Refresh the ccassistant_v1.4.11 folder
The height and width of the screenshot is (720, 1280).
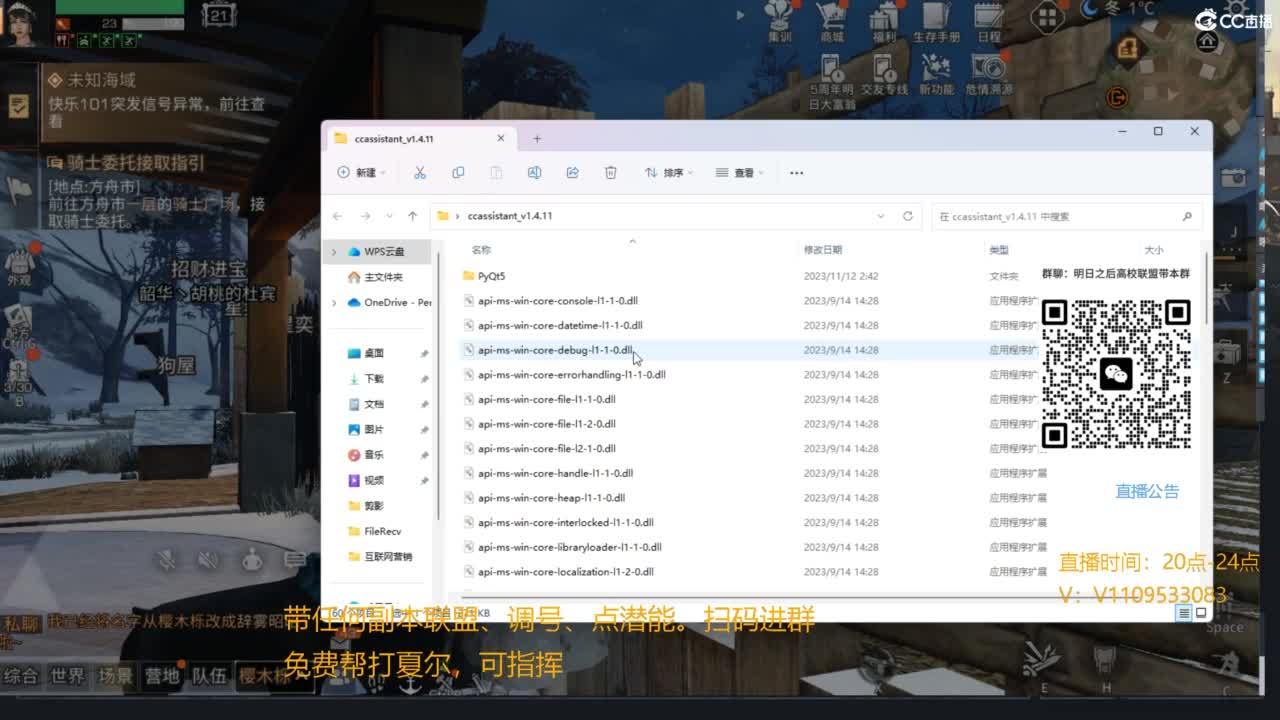click(908, 216)
